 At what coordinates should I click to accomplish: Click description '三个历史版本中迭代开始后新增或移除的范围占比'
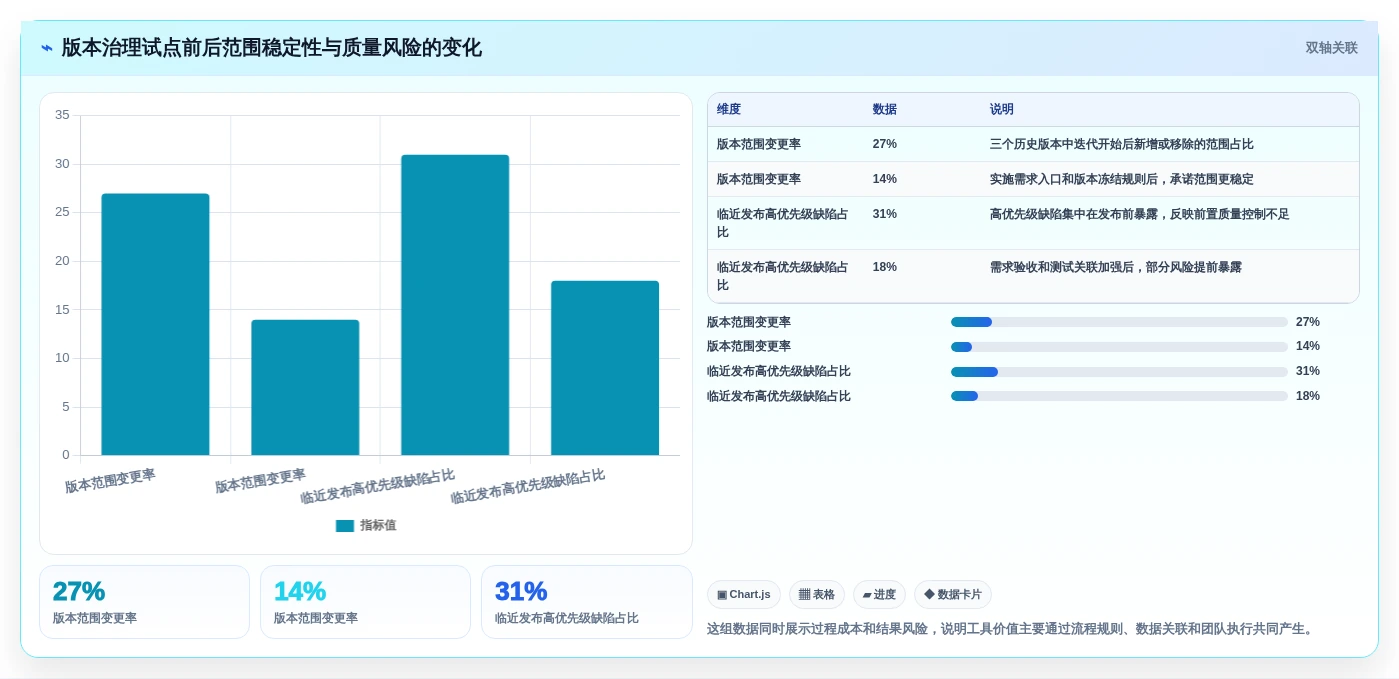coord(1121,144)
